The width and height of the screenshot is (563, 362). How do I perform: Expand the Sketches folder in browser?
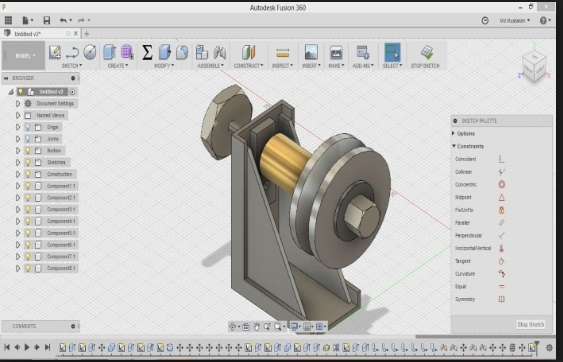point(18,162)
